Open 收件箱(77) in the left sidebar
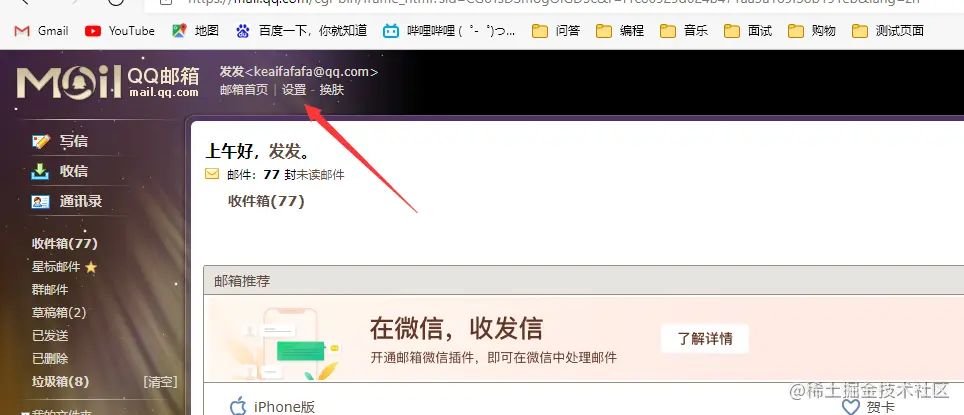964x415 pixels. click(65, 243)
